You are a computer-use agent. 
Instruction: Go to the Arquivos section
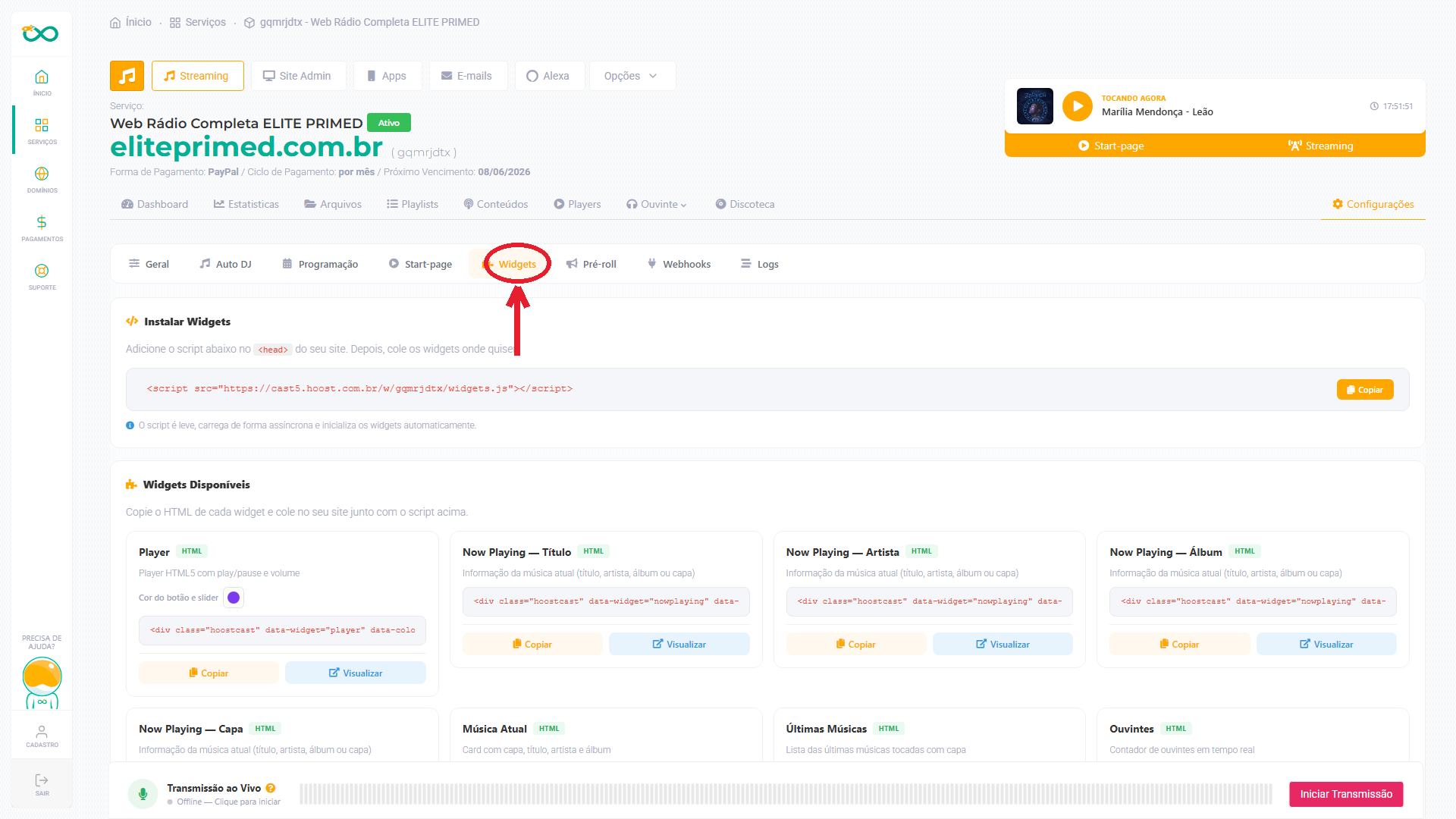coord(333,204)
